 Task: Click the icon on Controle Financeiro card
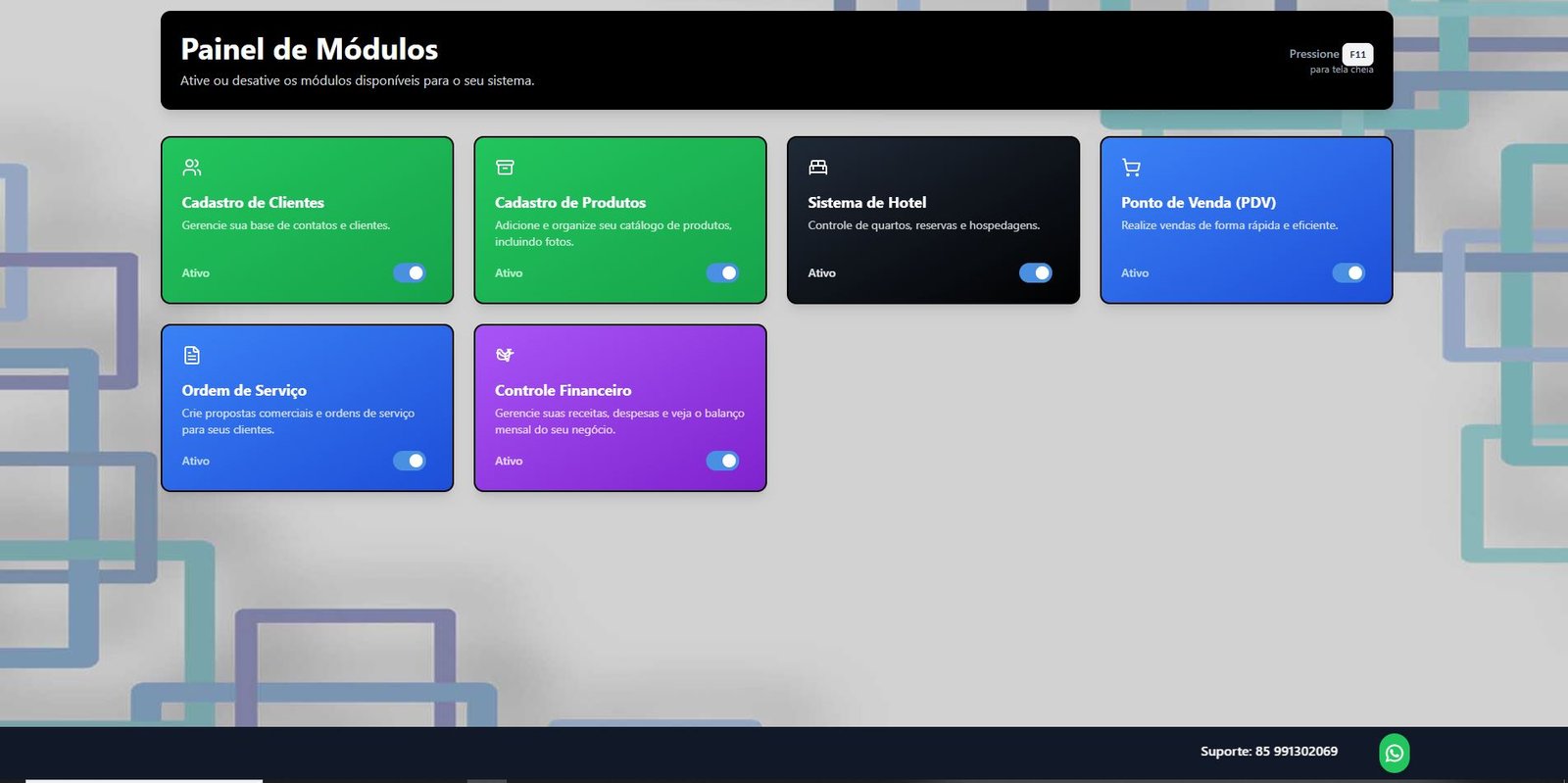tap(505, 355)
